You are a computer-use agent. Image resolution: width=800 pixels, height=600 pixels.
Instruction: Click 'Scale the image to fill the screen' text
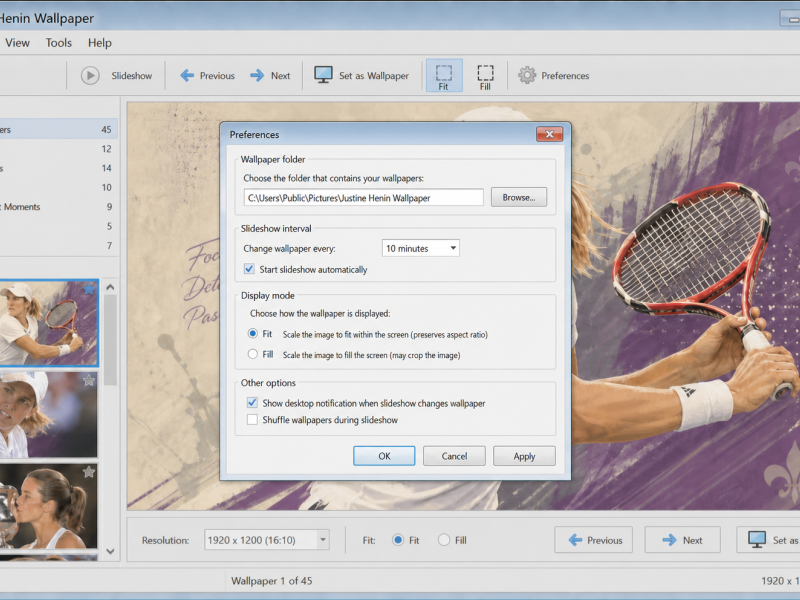point(371,355)
